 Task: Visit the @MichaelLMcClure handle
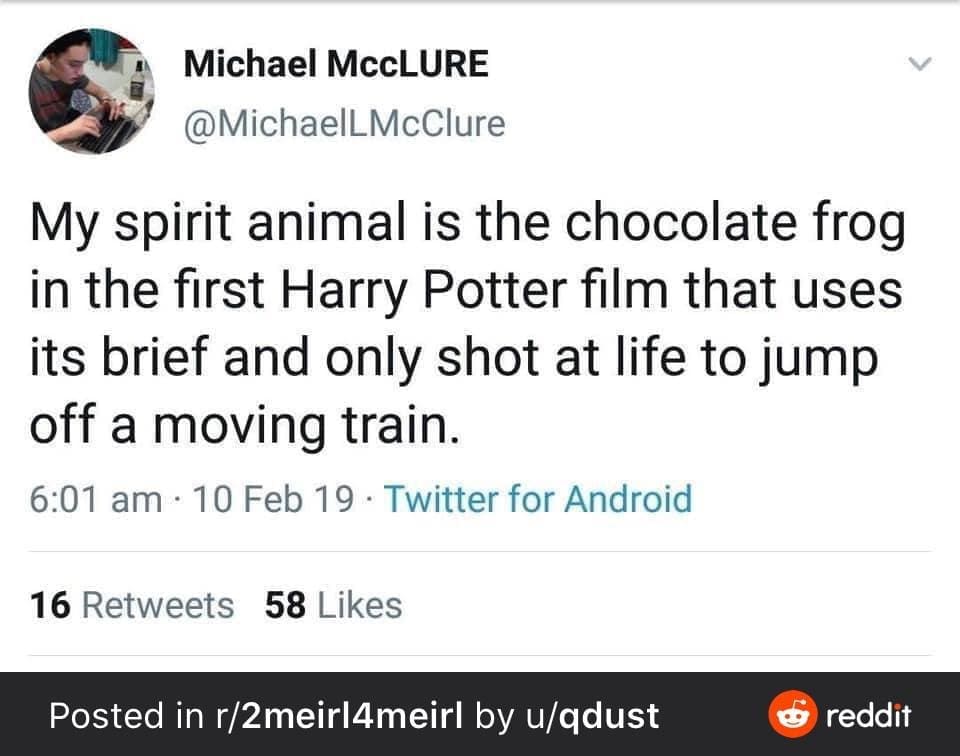coord(344,124)
